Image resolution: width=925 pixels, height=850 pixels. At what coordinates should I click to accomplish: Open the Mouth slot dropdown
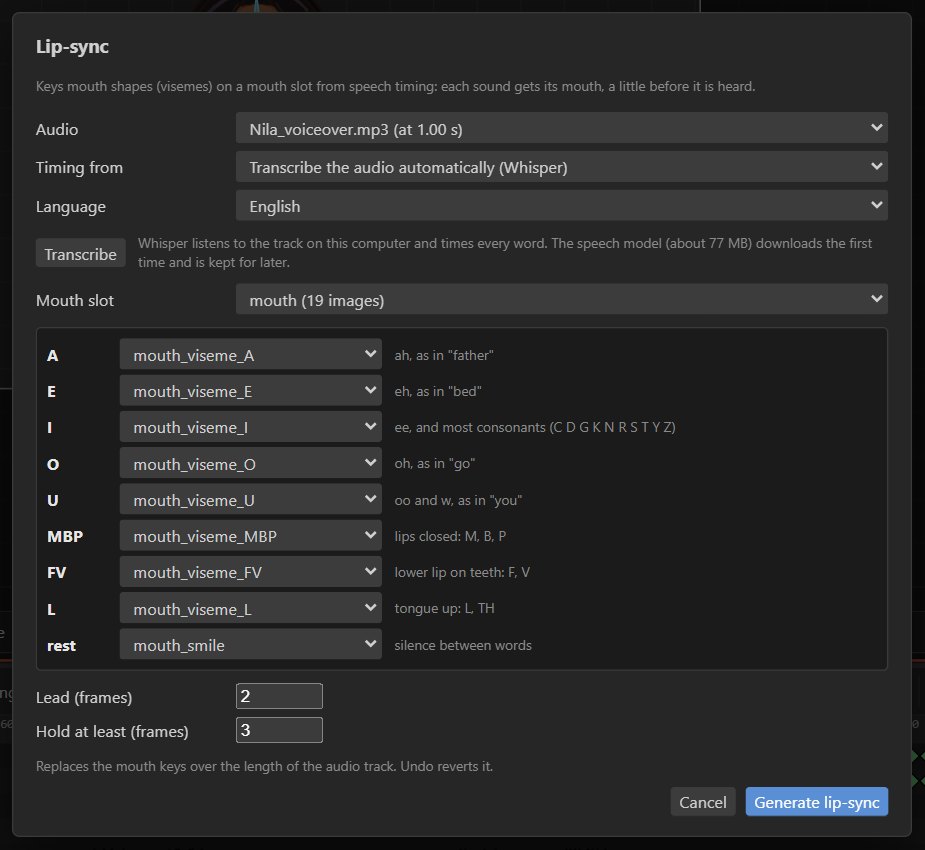pyautogui.click(x=562, y=300)
